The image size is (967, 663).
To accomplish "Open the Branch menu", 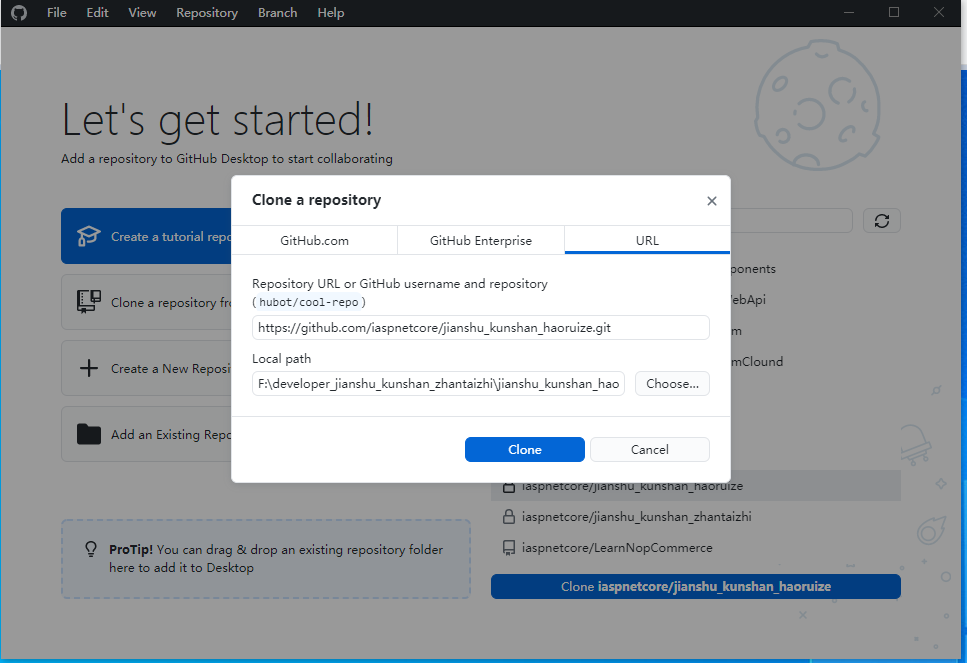I will tap(278, 13).
